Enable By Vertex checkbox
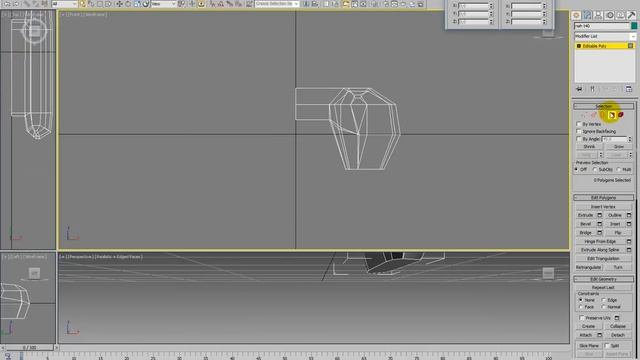640x360 pixels. [x=579, y=124]
